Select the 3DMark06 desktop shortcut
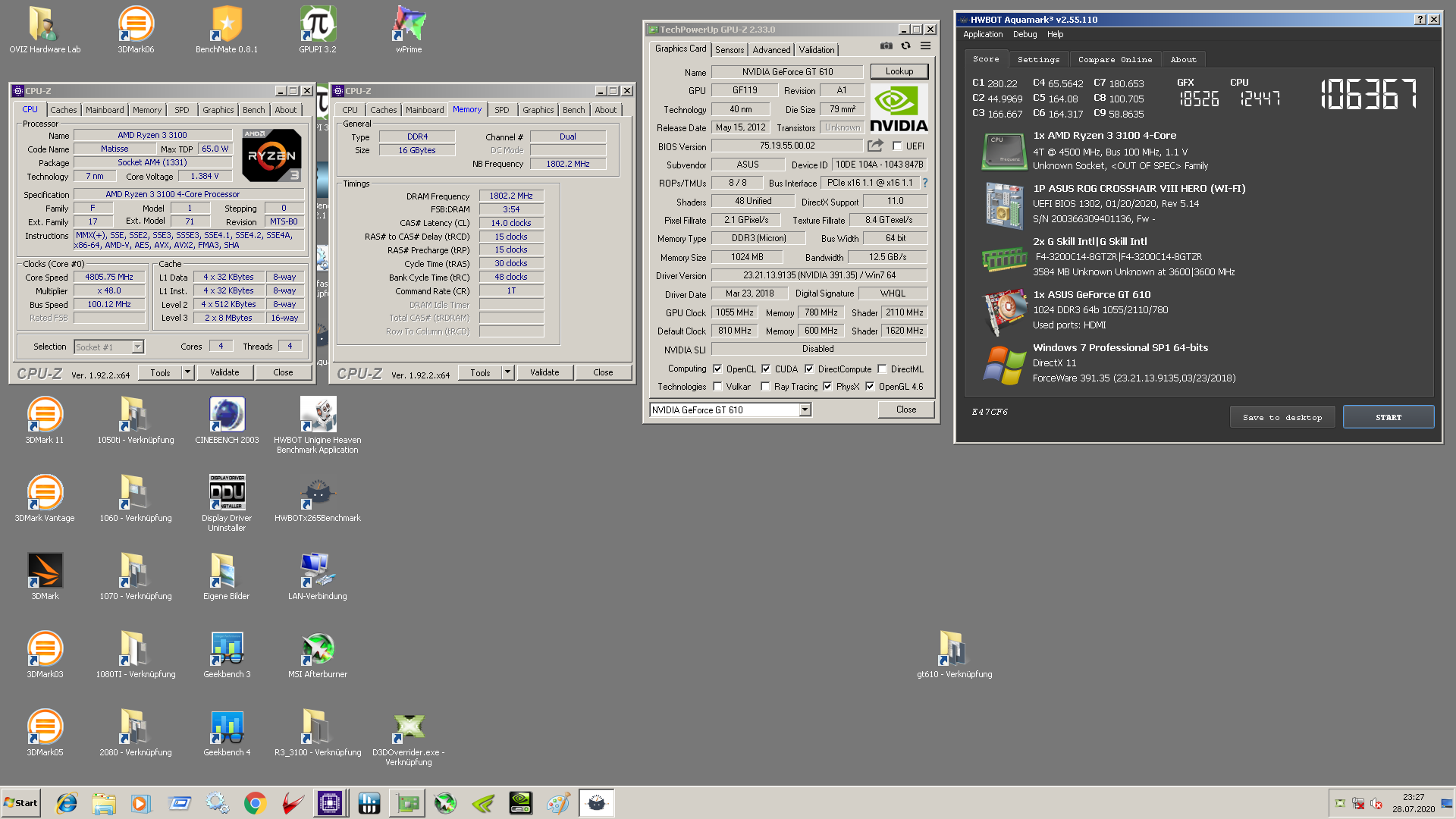Screen dimensions: 1456x819 click(x=136, y=30)
